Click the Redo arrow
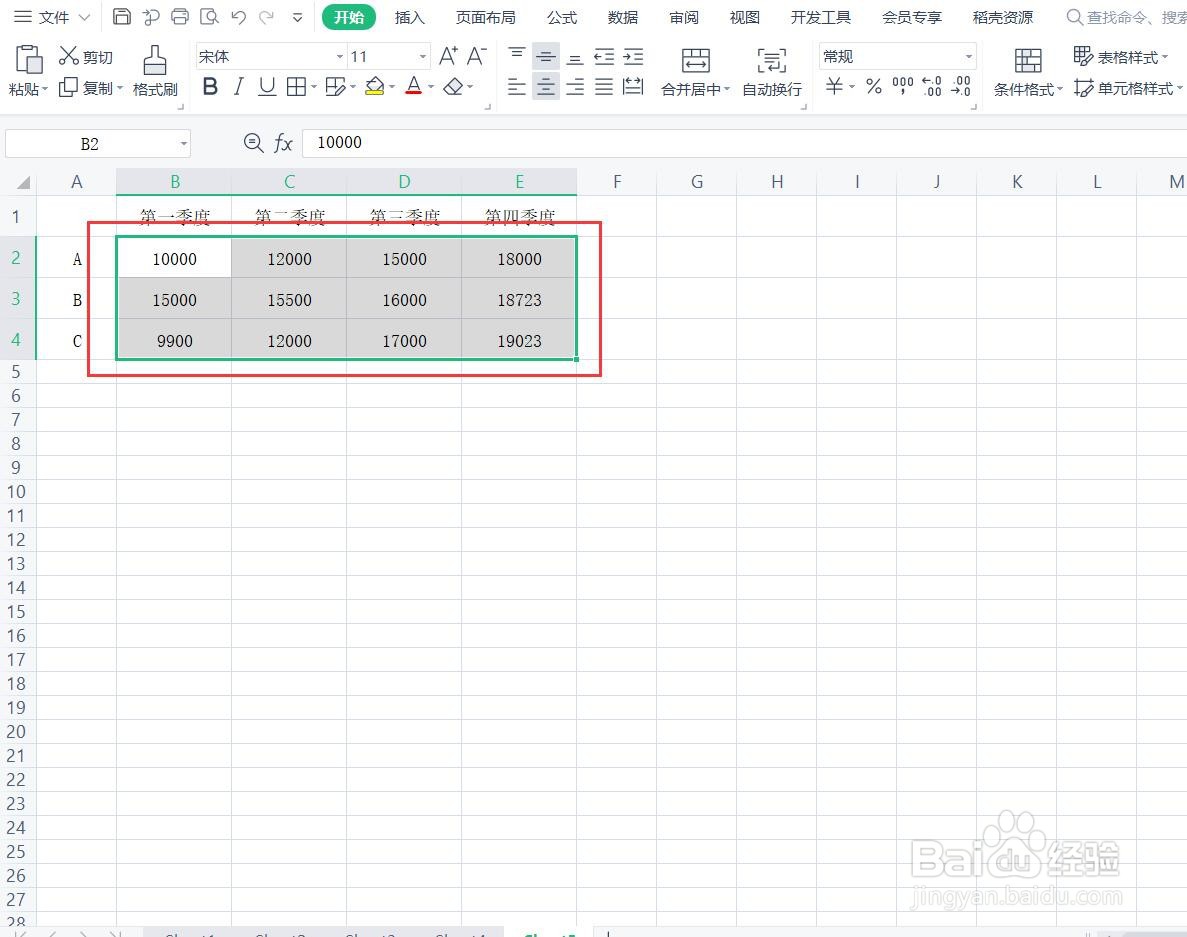This screenshot has height=937, width=1187. (266, 17)
